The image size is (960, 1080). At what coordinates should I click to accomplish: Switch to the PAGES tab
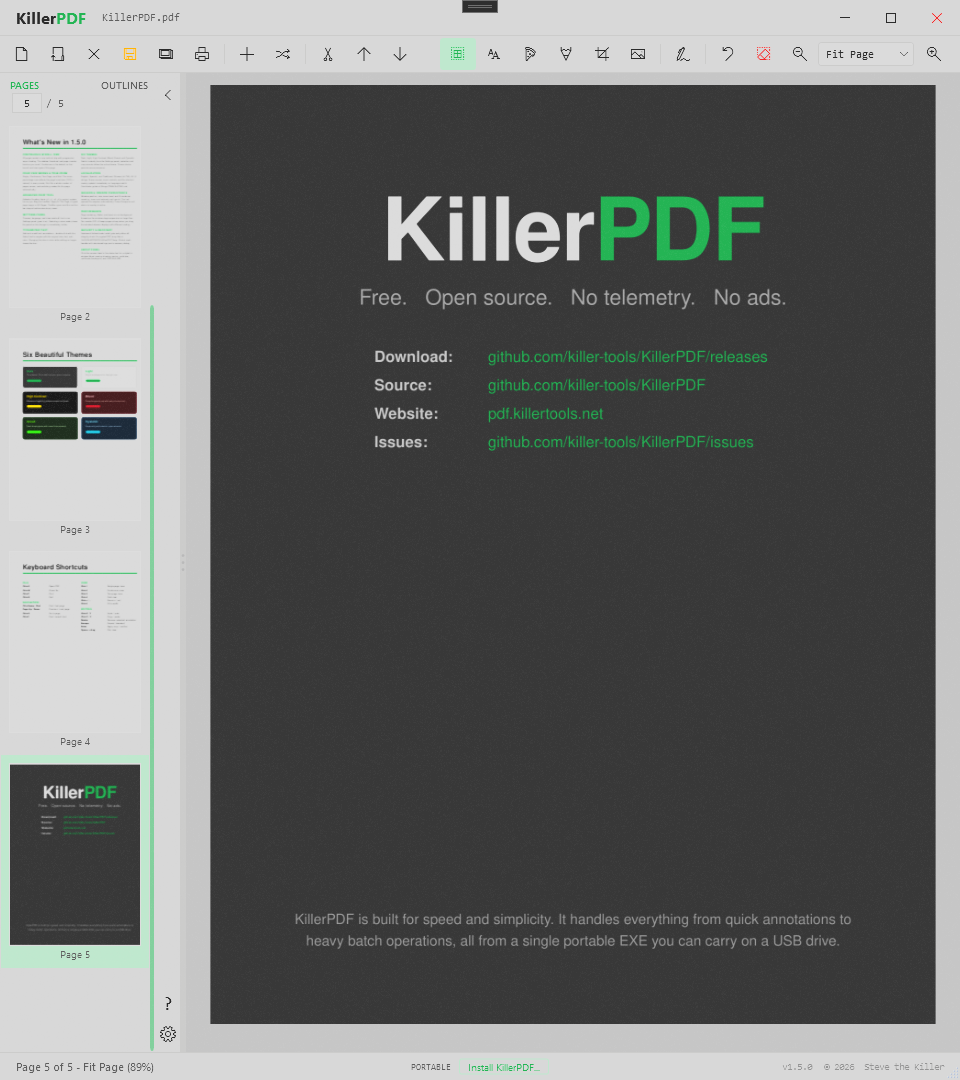[25, 85]
